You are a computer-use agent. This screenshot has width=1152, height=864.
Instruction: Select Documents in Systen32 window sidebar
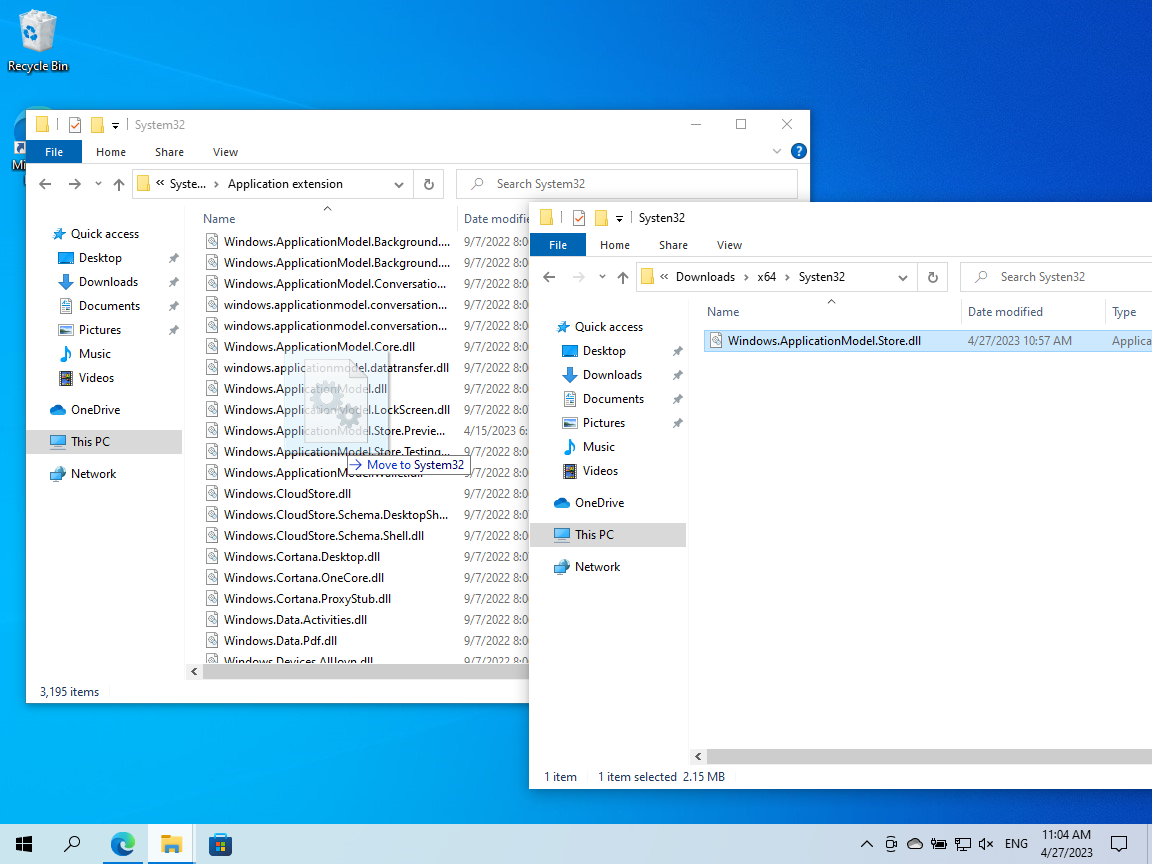click(x=613, y=399)
